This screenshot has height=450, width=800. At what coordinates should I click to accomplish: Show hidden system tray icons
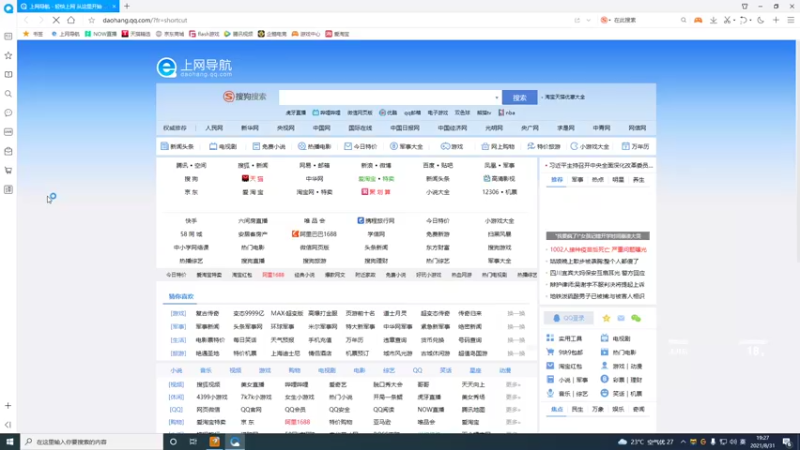coord(683,442)
